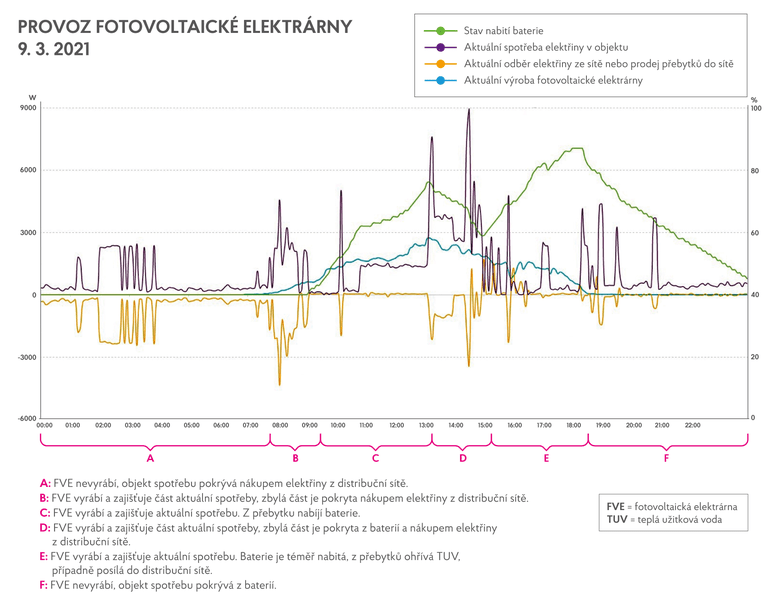Image resolution: width=780 pixels, height=606 pixels.
Task: Select section E label under the time axis
Action: point(546,459)
